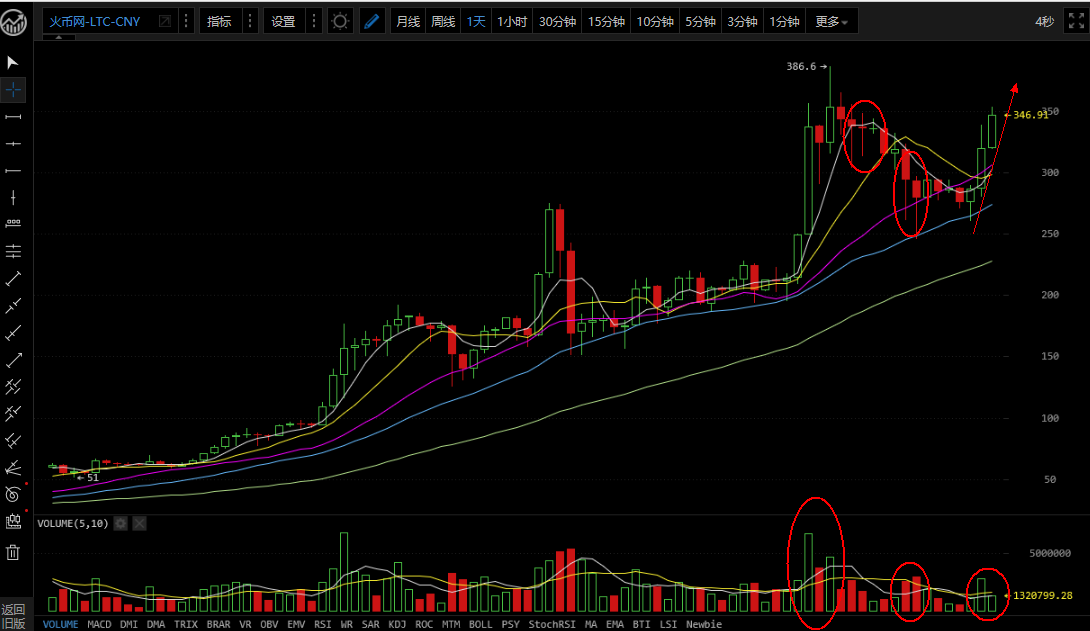Select the 10分钟 interval
1090x631 pixels.
point(655,22)
